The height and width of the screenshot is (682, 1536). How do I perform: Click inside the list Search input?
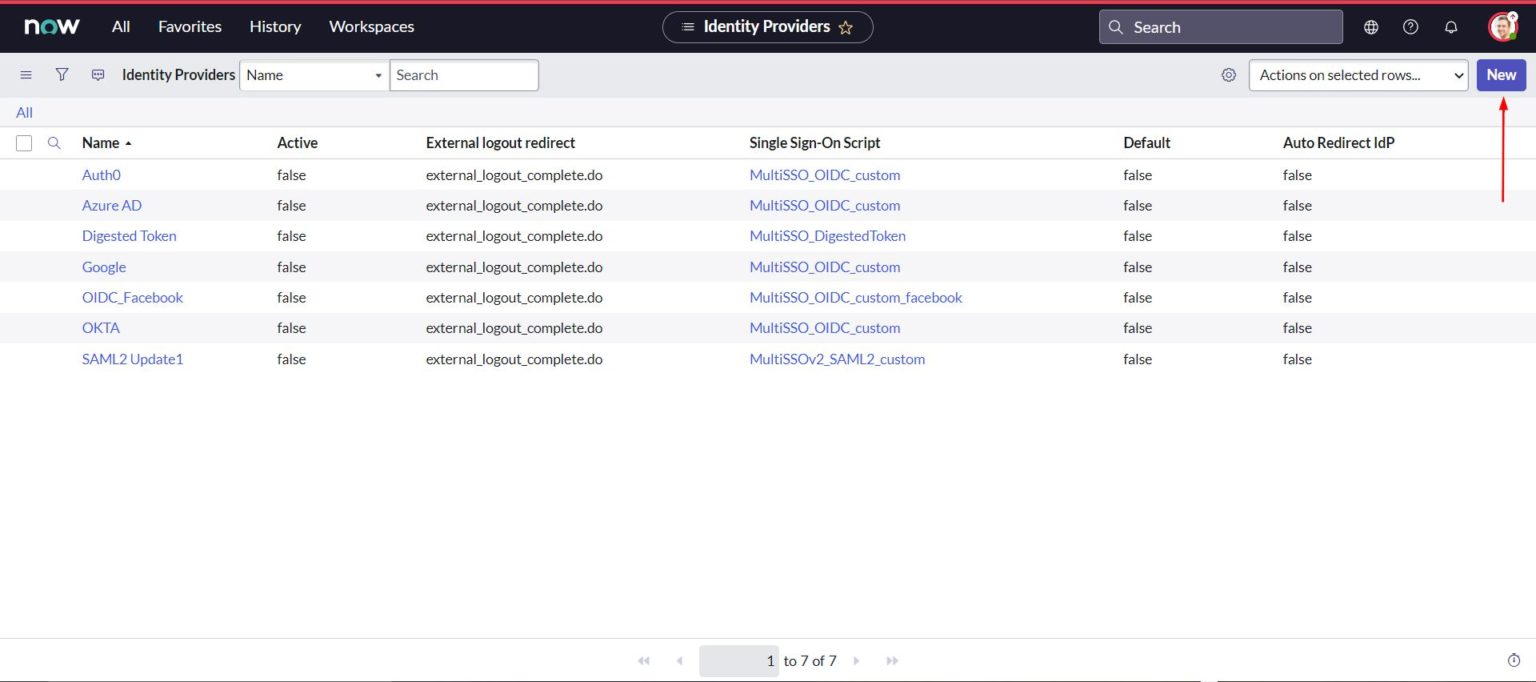tap(463, 74)
